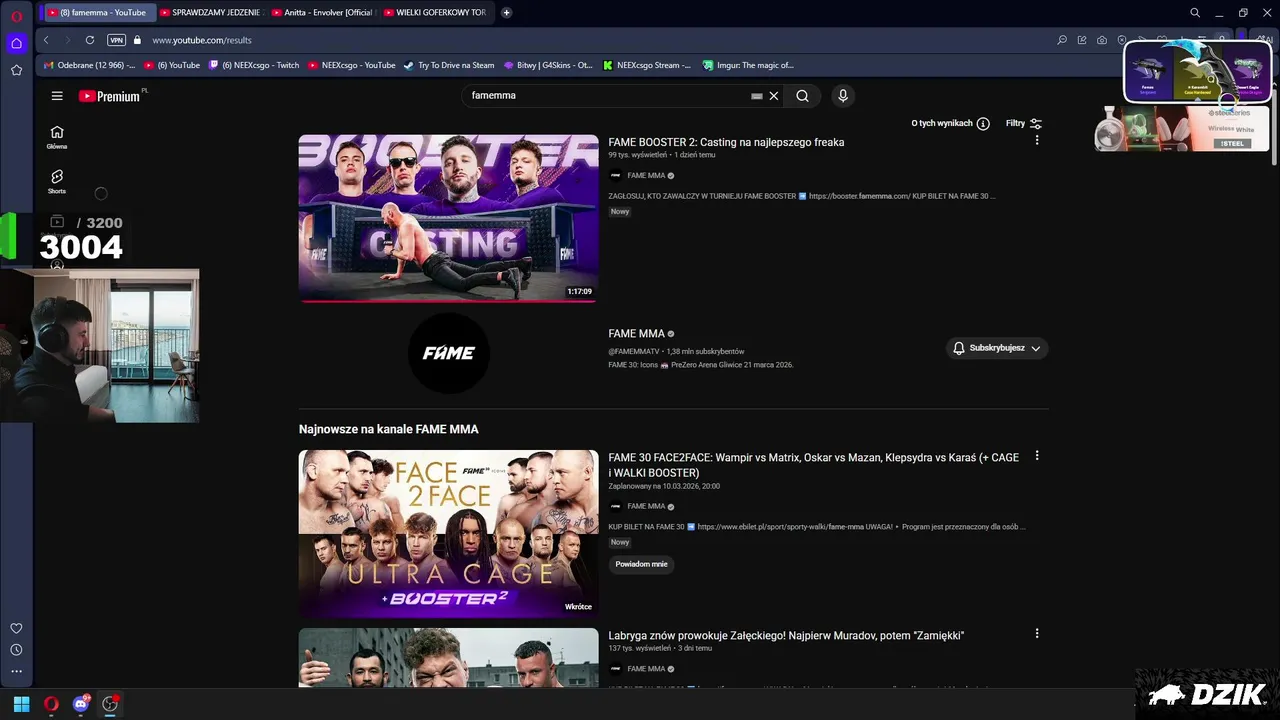Click Opera logo in the browser sidebar

pos(17,16)
